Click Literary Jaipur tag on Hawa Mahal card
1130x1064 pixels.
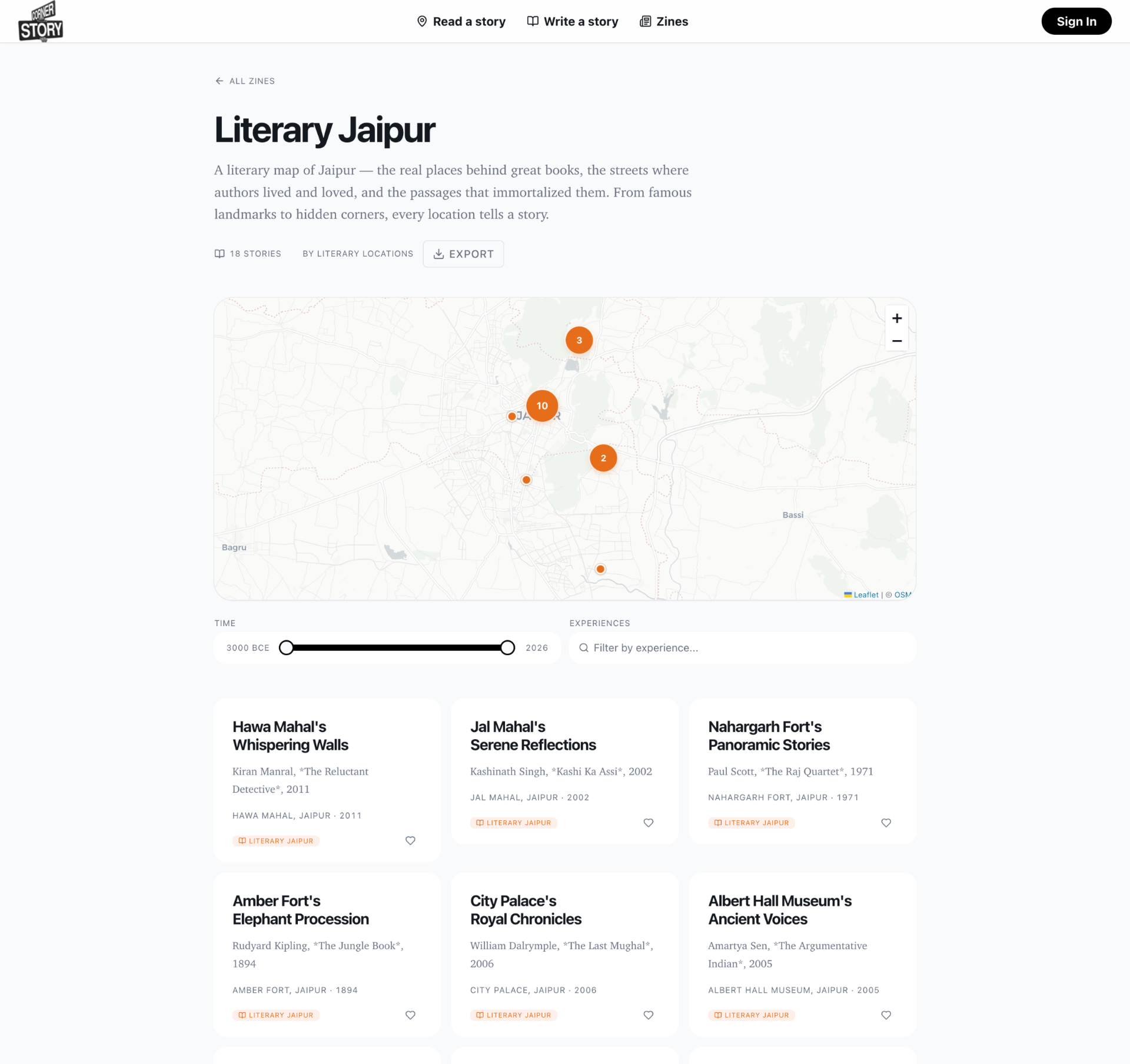click(x=276, y=841)
